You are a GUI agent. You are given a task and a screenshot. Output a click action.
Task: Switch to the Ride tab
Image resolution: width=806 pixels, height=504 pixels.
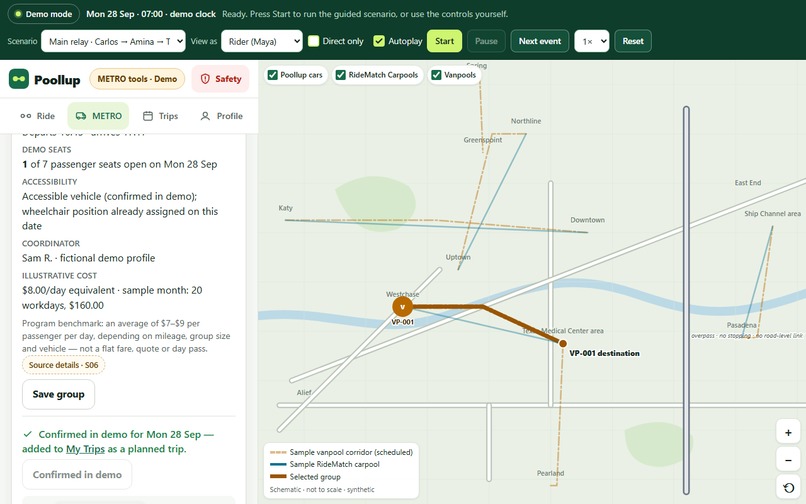[x=38, y=116]
